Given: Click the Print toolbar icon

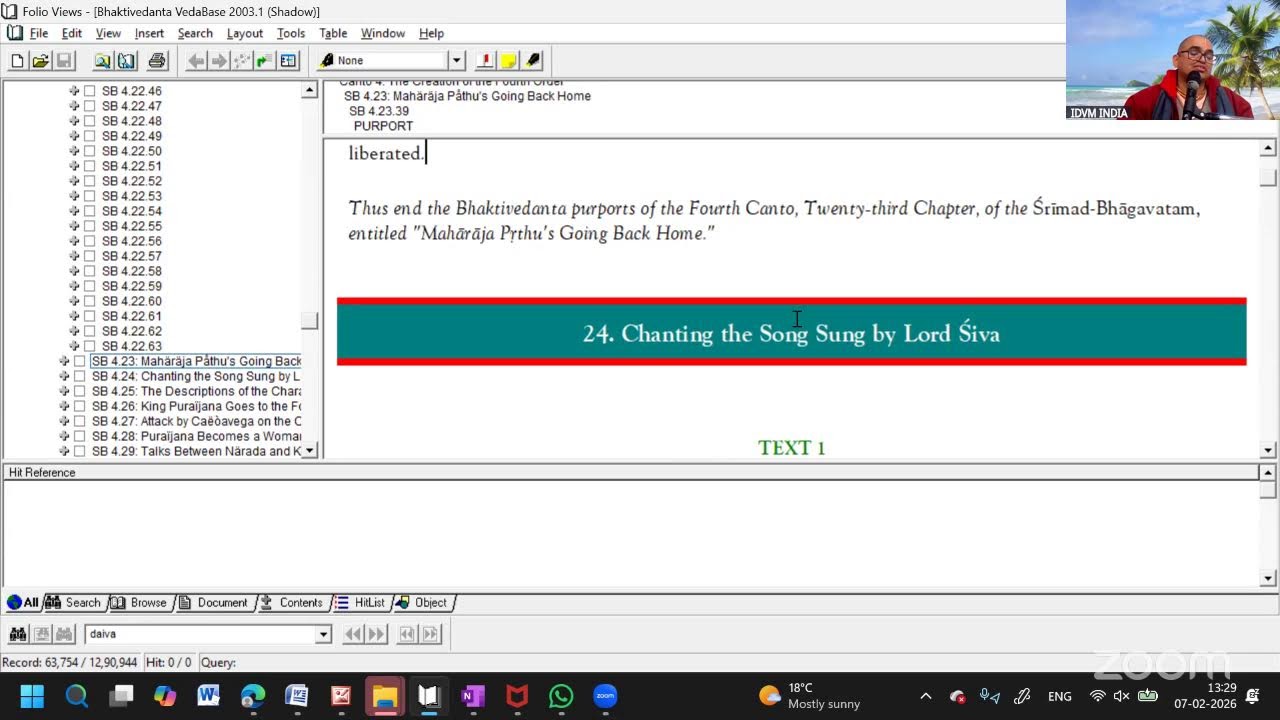Looking at the screenshot, I should click(157, 61).
